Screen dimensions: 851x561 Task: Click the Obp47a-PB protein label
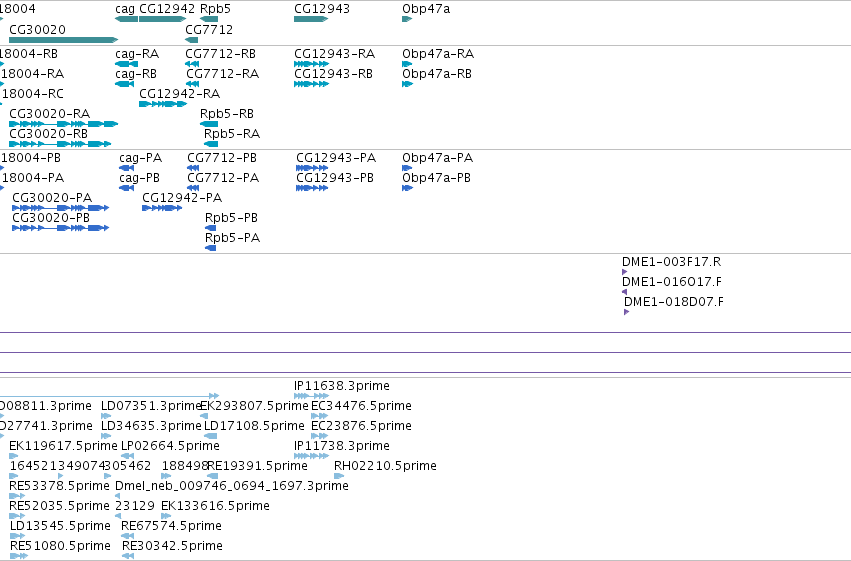pos(436,178)
